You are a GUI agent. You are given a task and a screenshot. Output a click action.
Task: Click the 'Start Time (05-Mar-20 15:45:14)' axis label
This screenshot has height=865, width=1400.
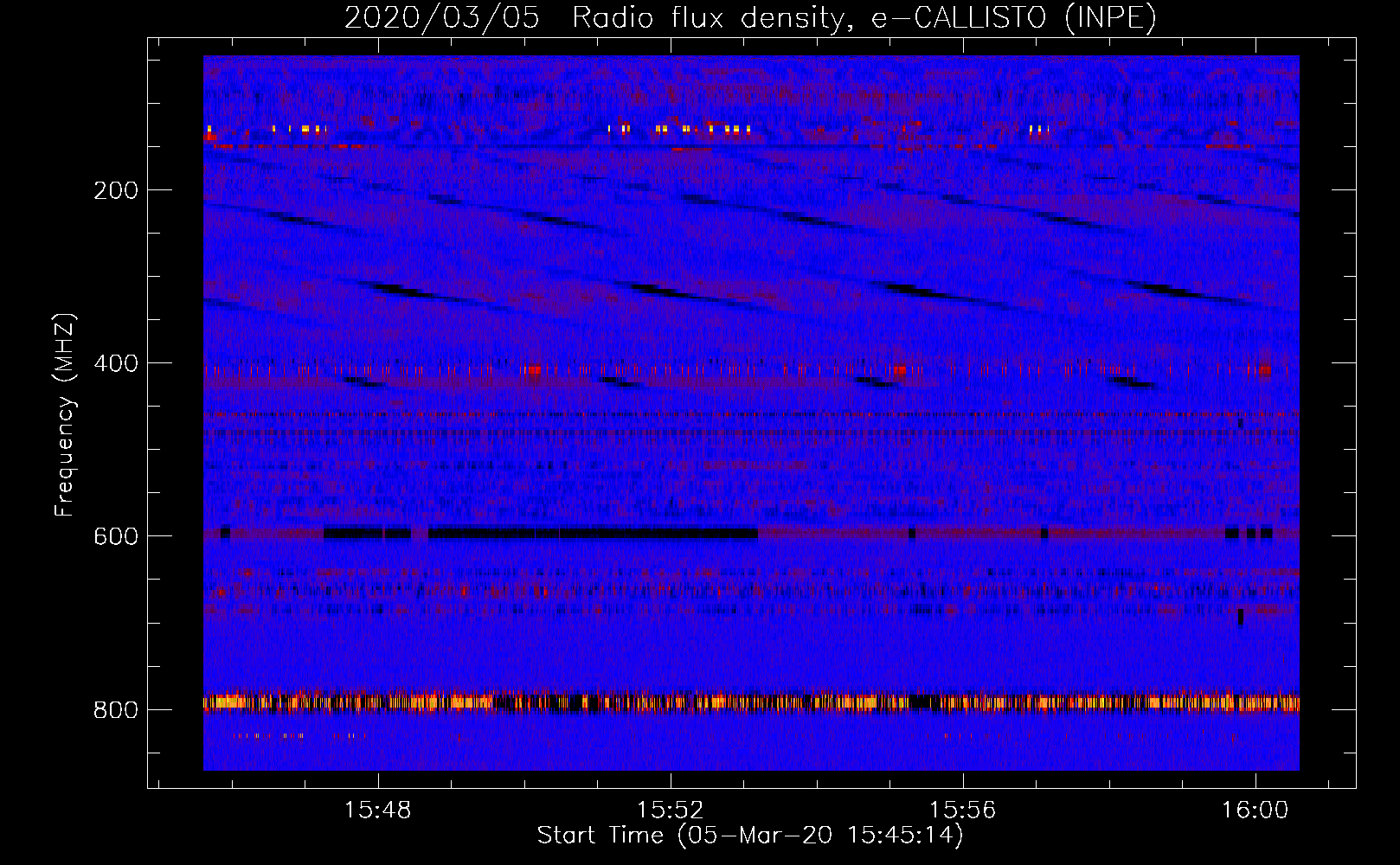click(750, 836)
